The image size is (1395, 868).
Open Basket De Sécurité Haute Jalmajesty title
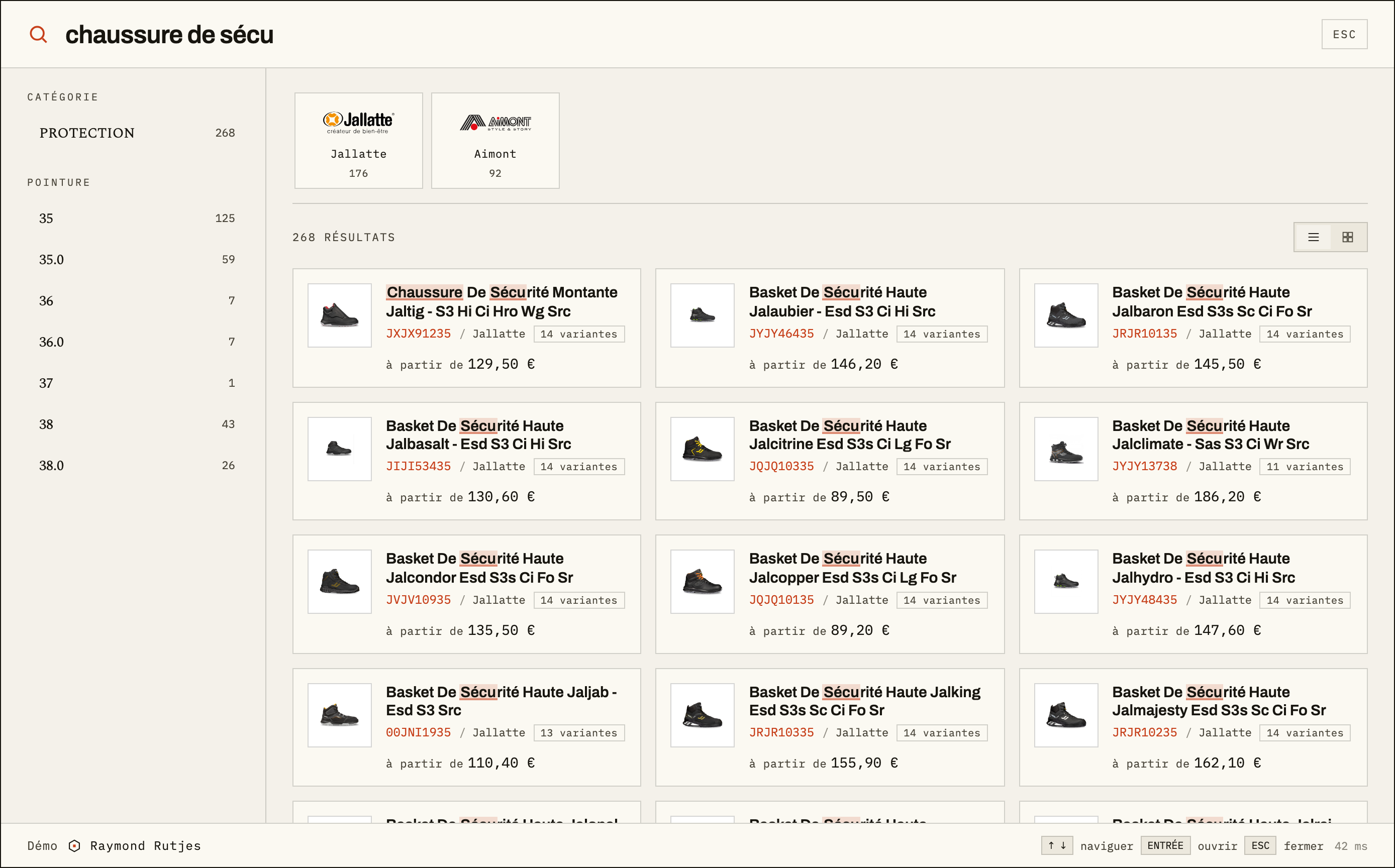point(1219,701)
